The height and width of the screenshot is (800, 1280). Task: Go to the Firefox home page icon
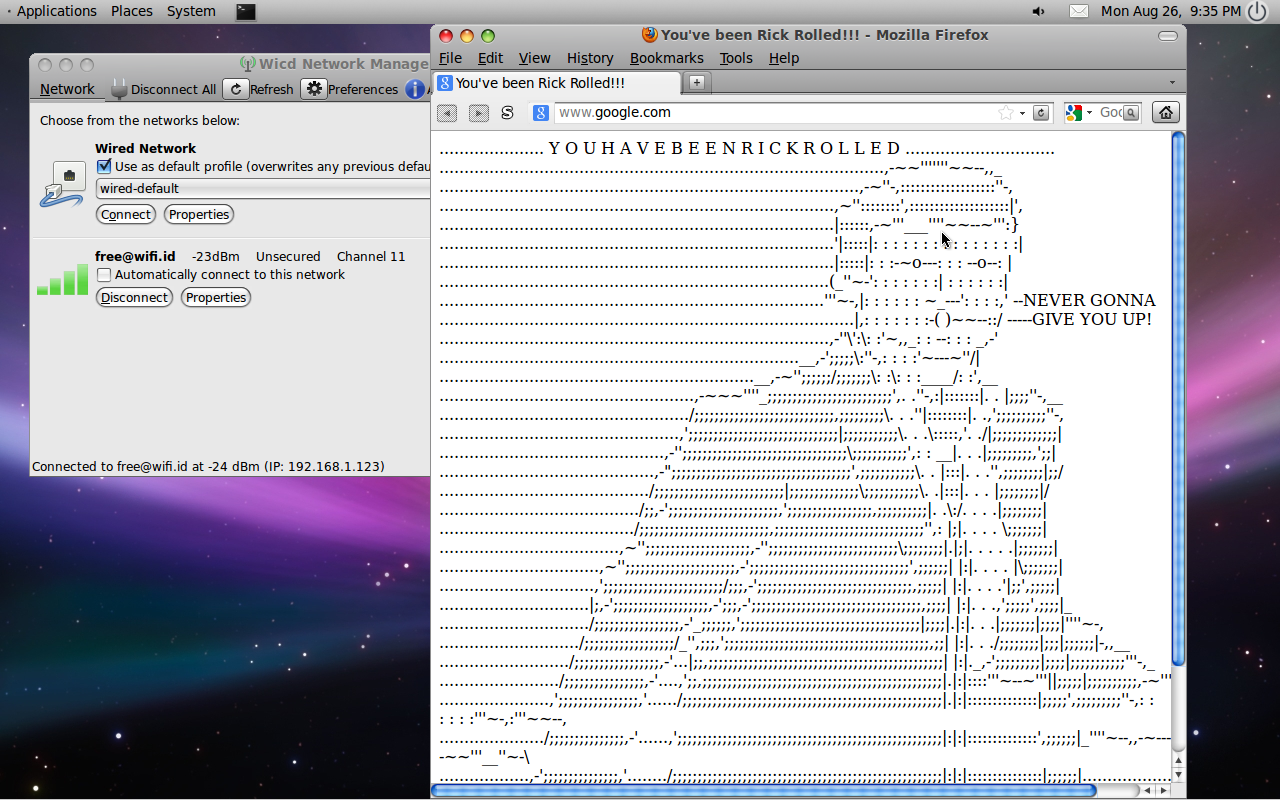(1166, 113)
